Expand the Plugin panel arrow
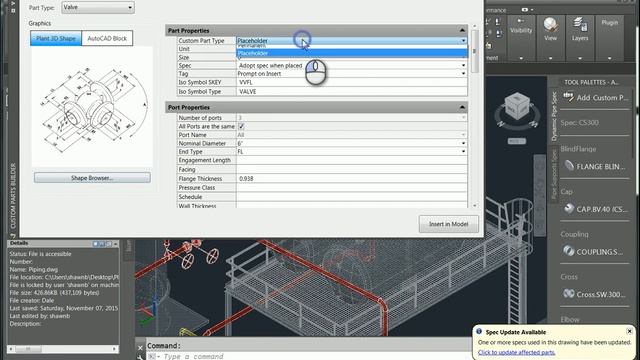 [609, 58]
